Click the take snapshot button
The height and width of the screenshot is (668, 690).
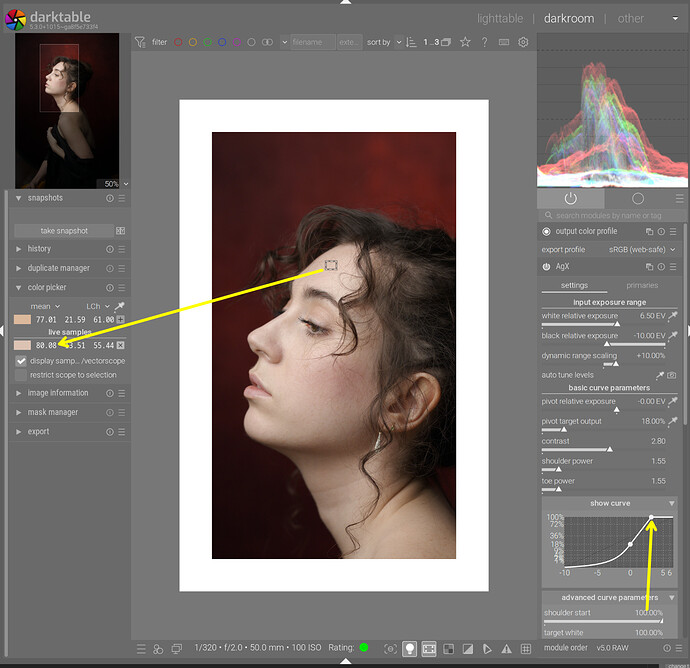(64, 231)
